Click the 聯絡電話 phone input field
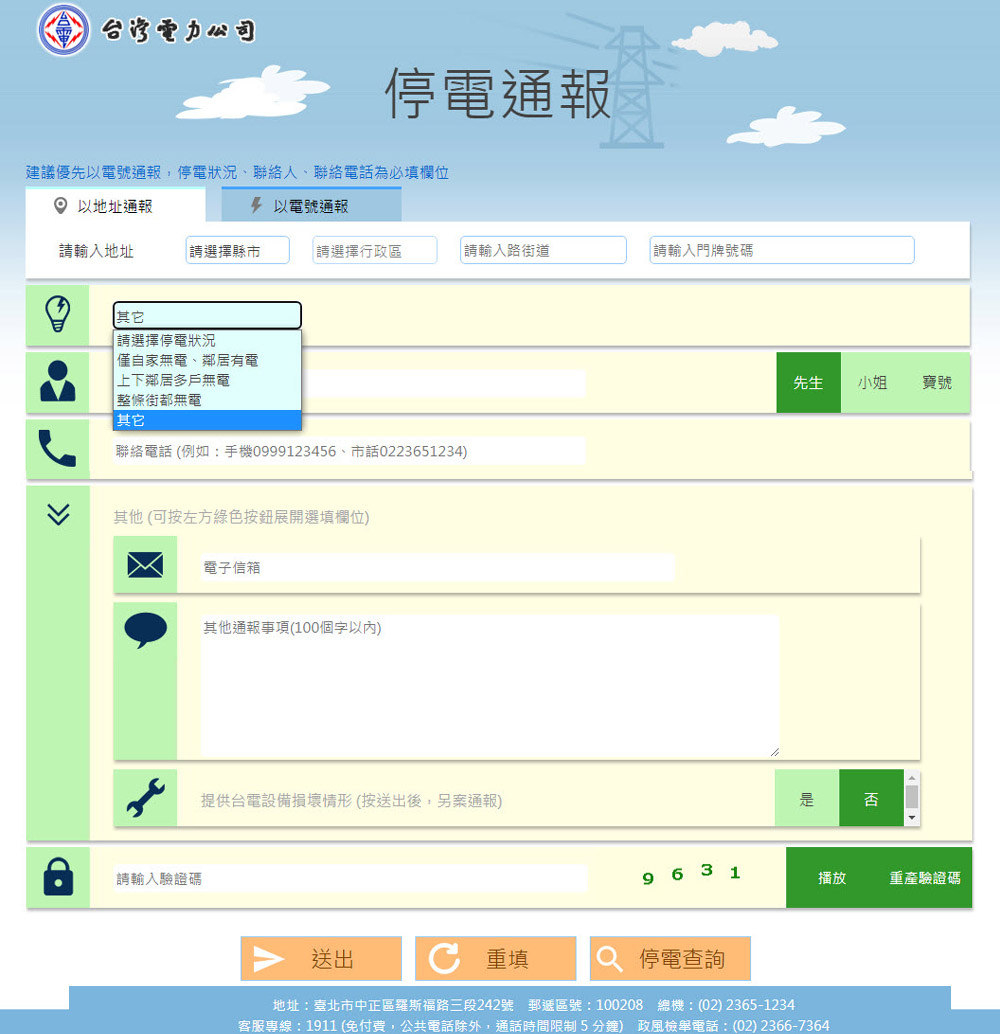1000x1034 pixels. [x=349, y=451]
